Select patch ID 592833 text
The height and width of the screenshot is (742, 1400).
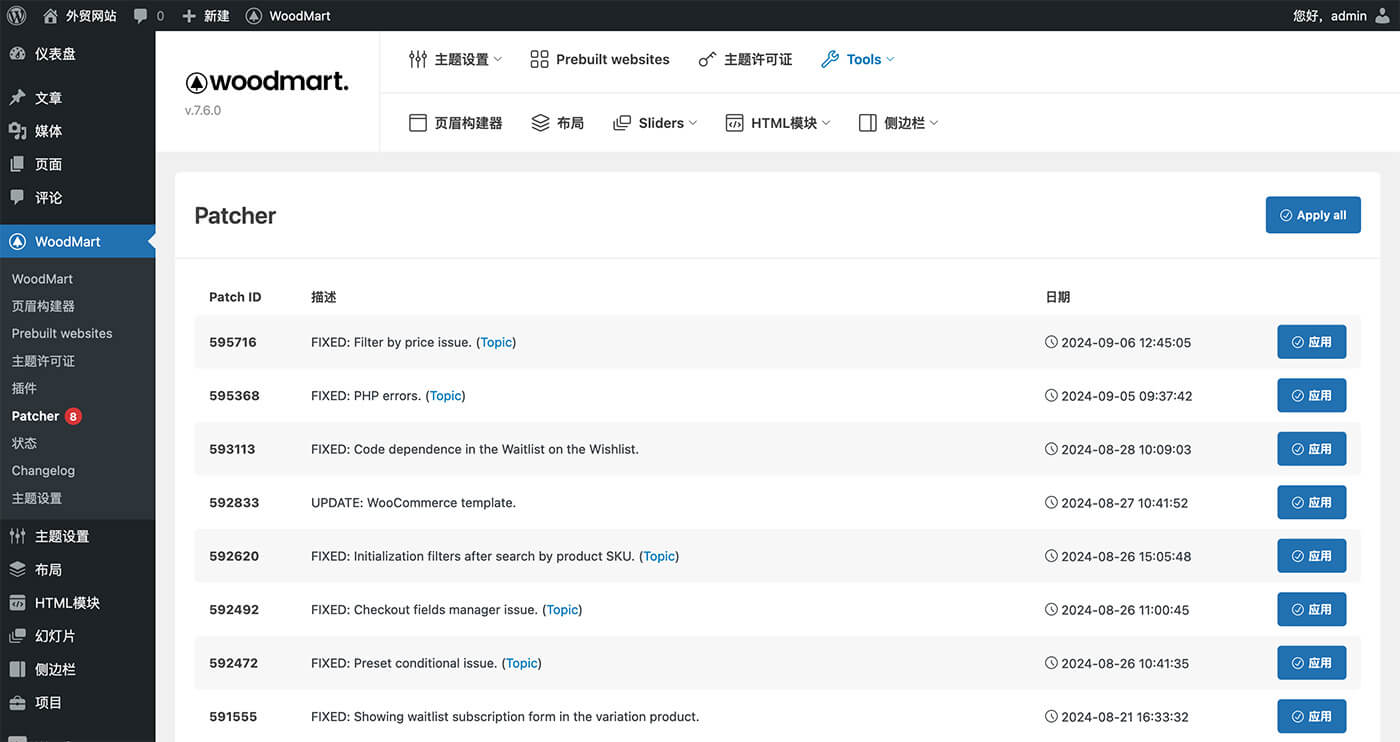(234, 503)
